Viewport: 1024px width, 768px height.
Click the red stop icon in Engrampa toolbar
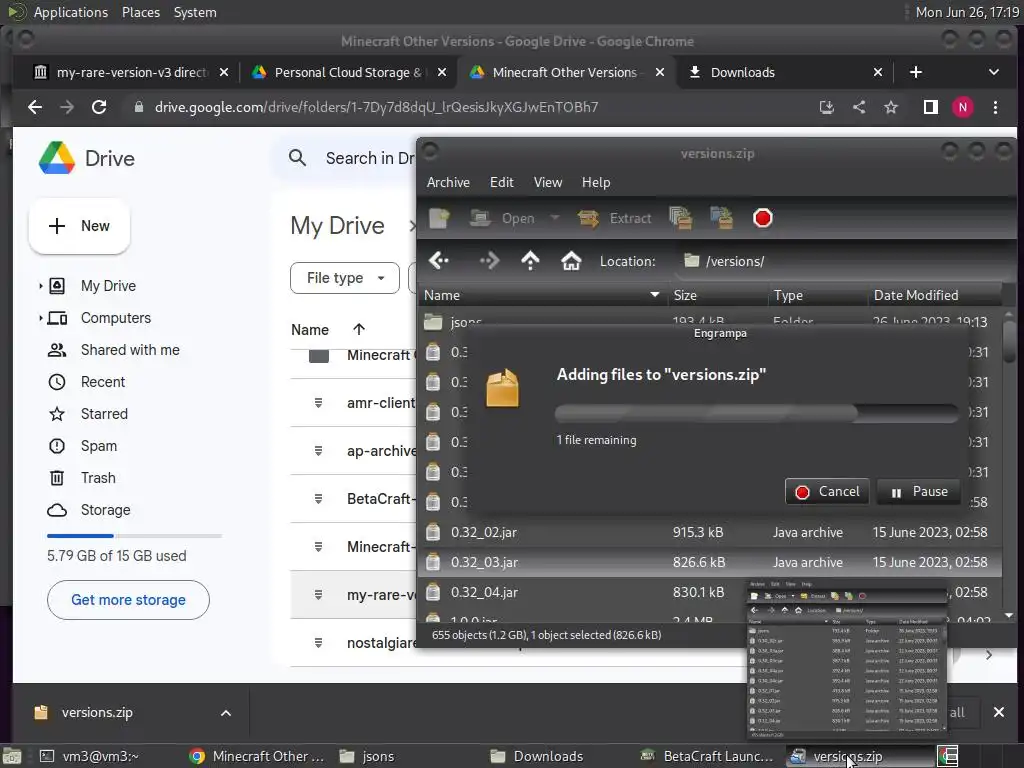pyautogui.click(x=762, y=218)
